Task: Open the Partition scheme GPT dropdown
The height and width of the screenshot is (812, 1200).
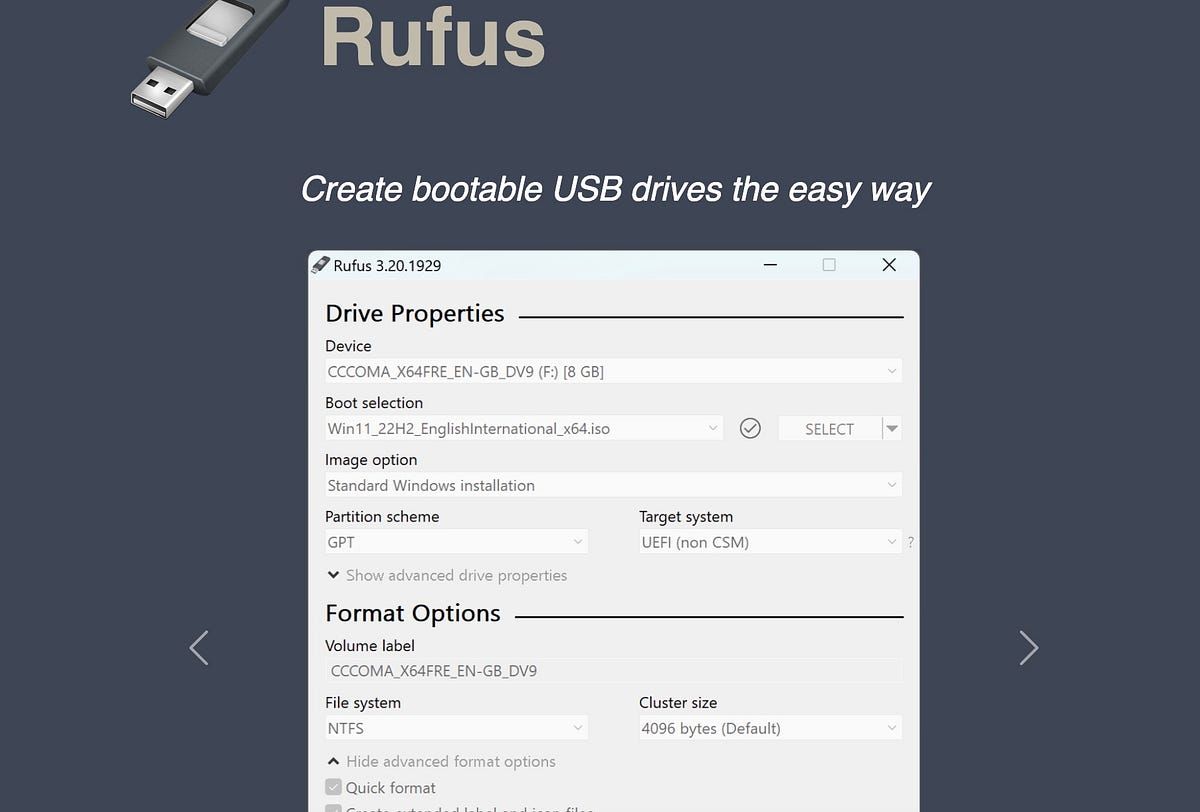Action: [x=456, y=542]
